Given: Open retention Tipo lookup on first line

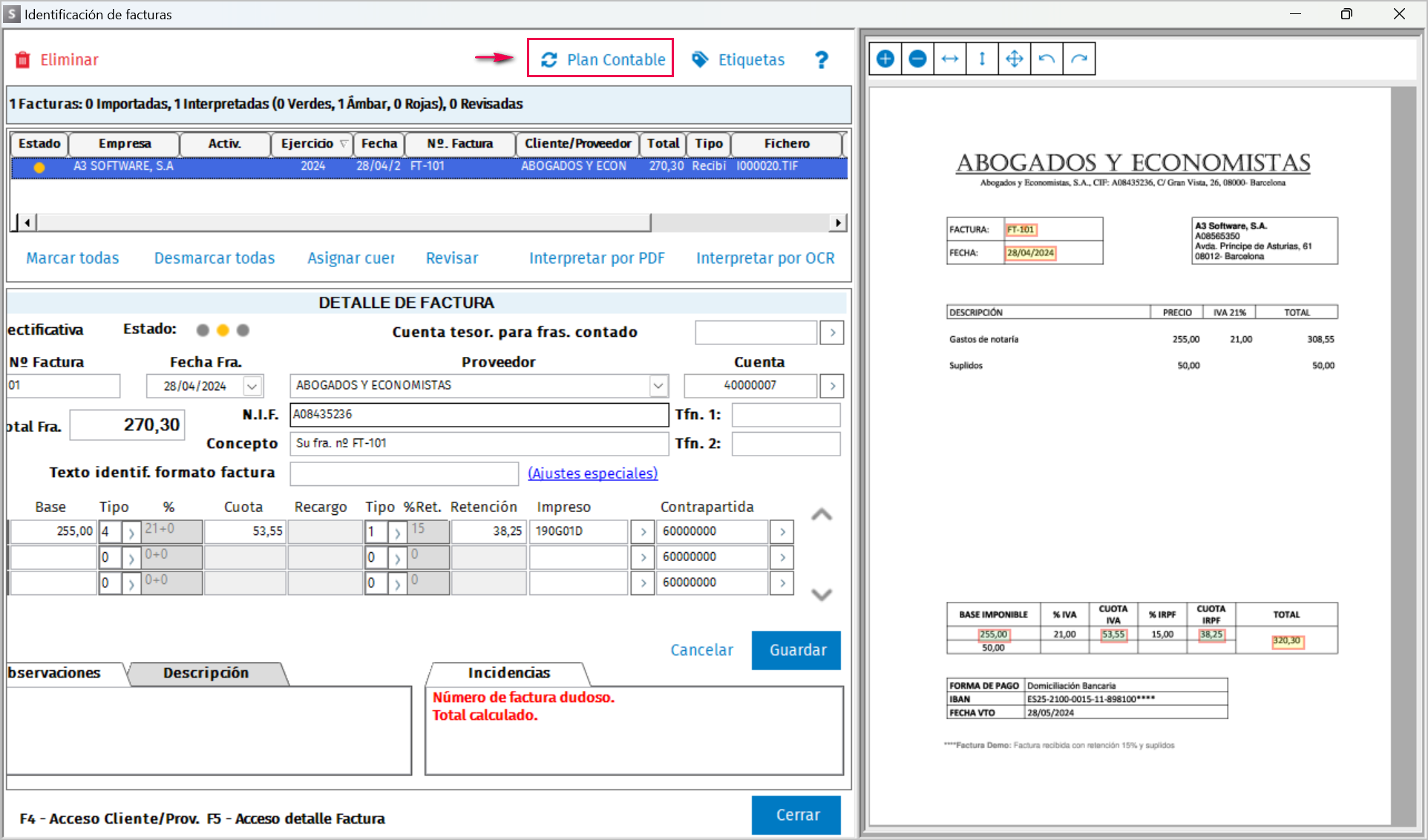Looking at the screenshot, I should pyautogui.click(x=397, y=532).
